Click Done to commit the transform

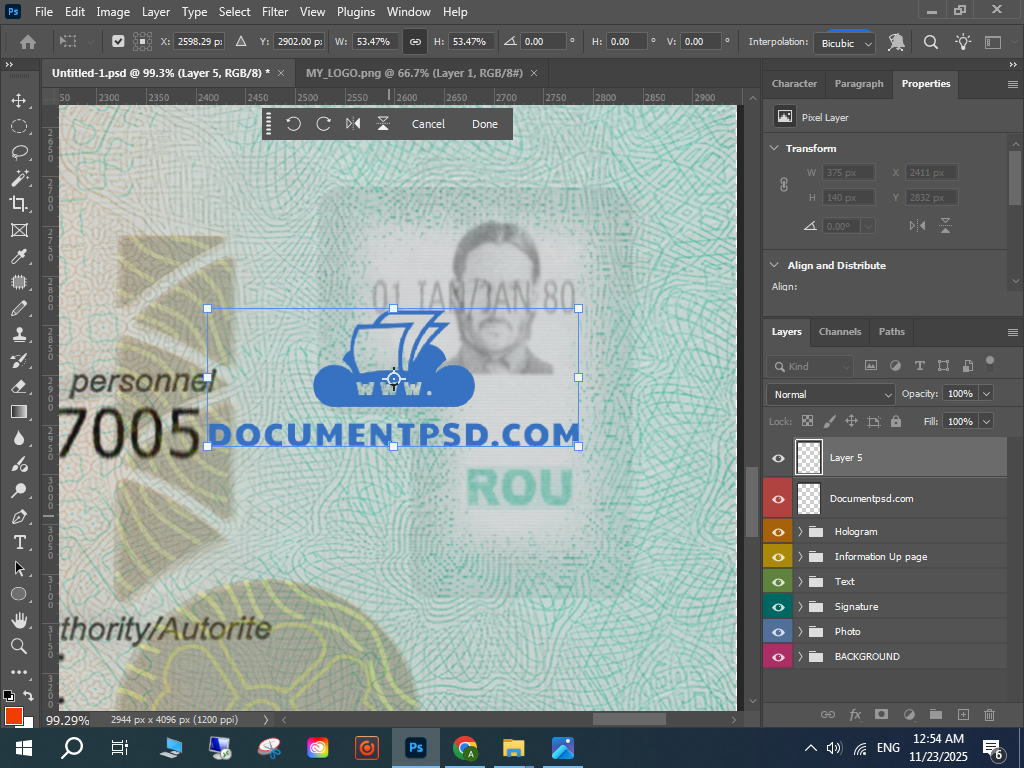(484, 124)
